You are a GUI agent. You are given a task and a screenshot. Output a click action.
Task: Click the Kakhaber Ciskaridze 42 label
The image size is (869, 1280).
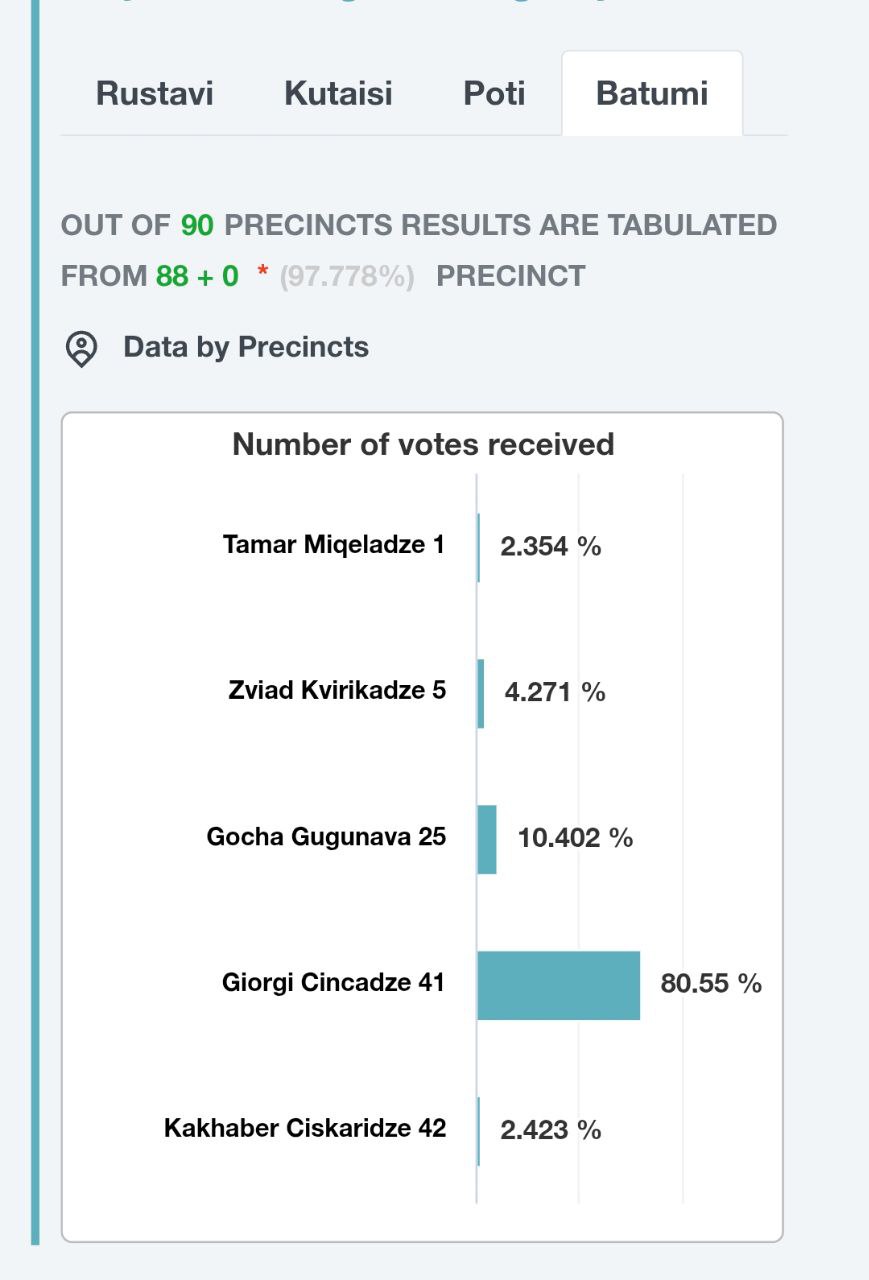point(305,1129)
